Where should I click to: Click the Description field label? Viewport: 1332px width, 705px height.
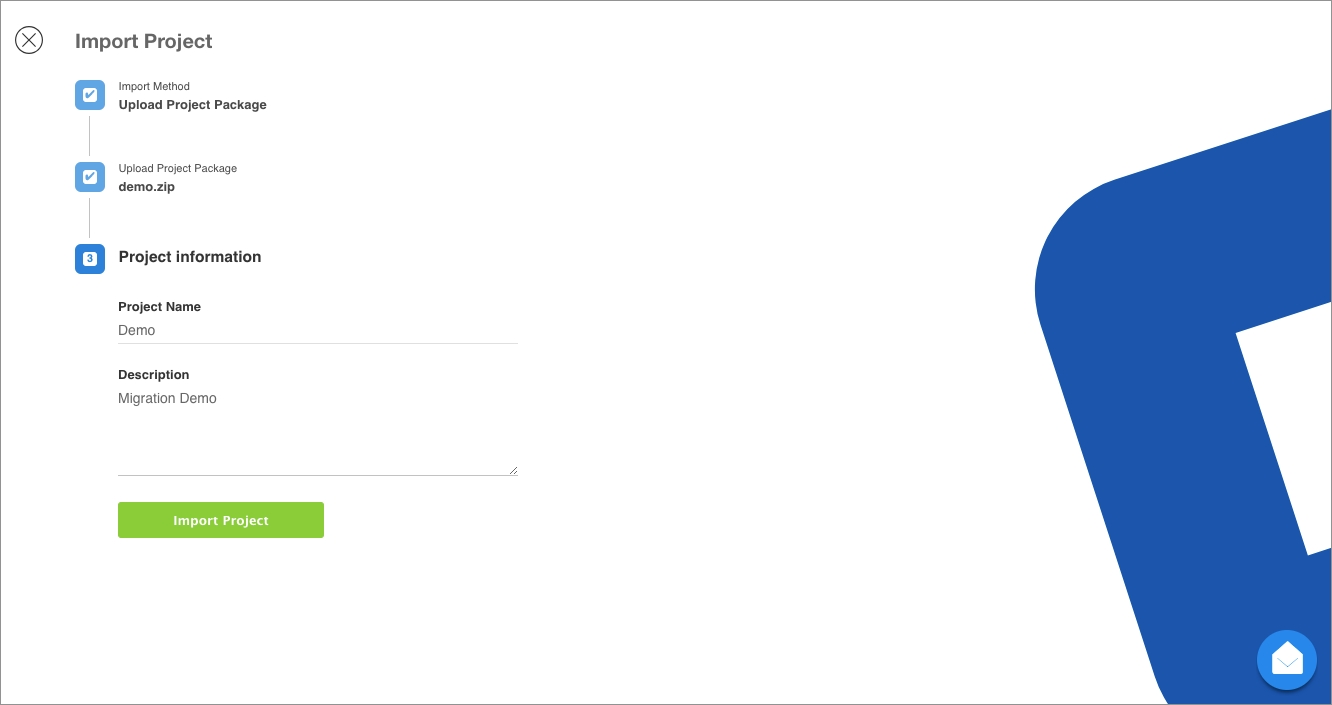click(154, 375)
